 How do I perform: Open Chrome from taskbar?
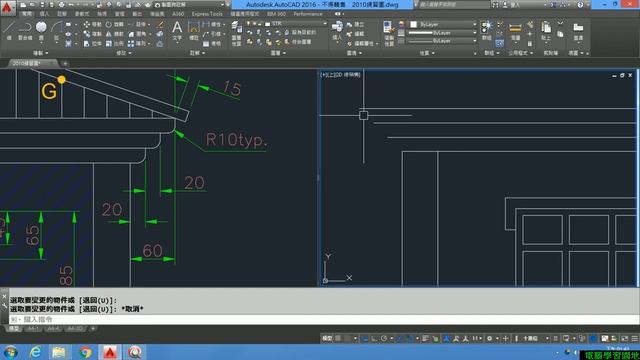(85, 351)
